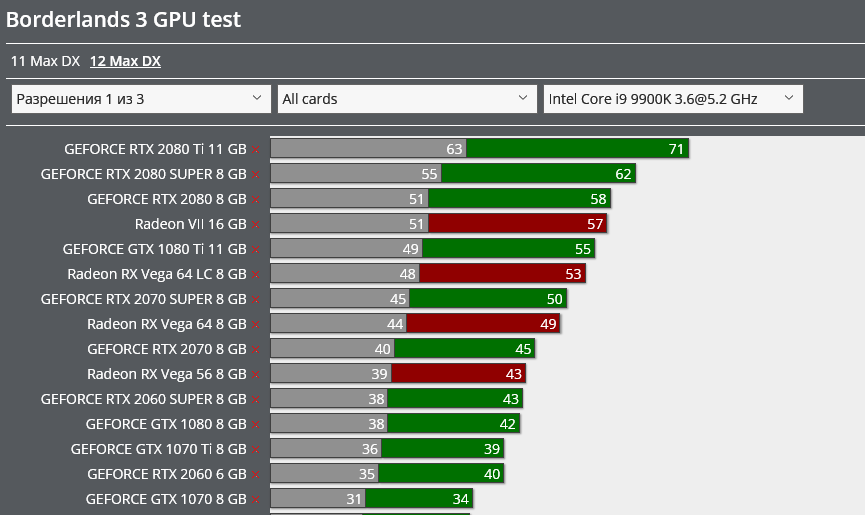
Task: Click red 49 bar of Radeon RX Vega 64 8 GB
Action: (483, 323)
